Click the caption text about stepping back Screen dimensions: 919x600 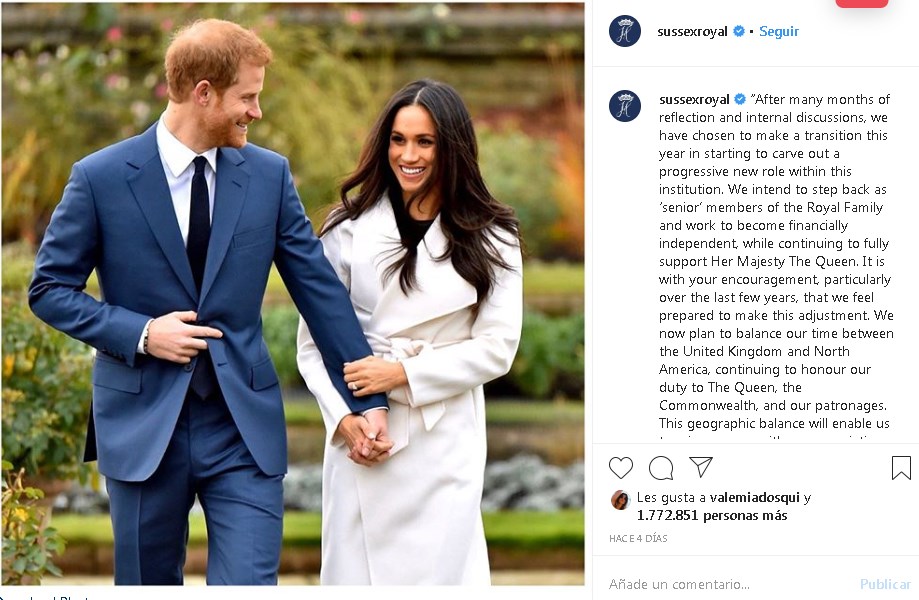pyautogui.click(x=775, y=261)
